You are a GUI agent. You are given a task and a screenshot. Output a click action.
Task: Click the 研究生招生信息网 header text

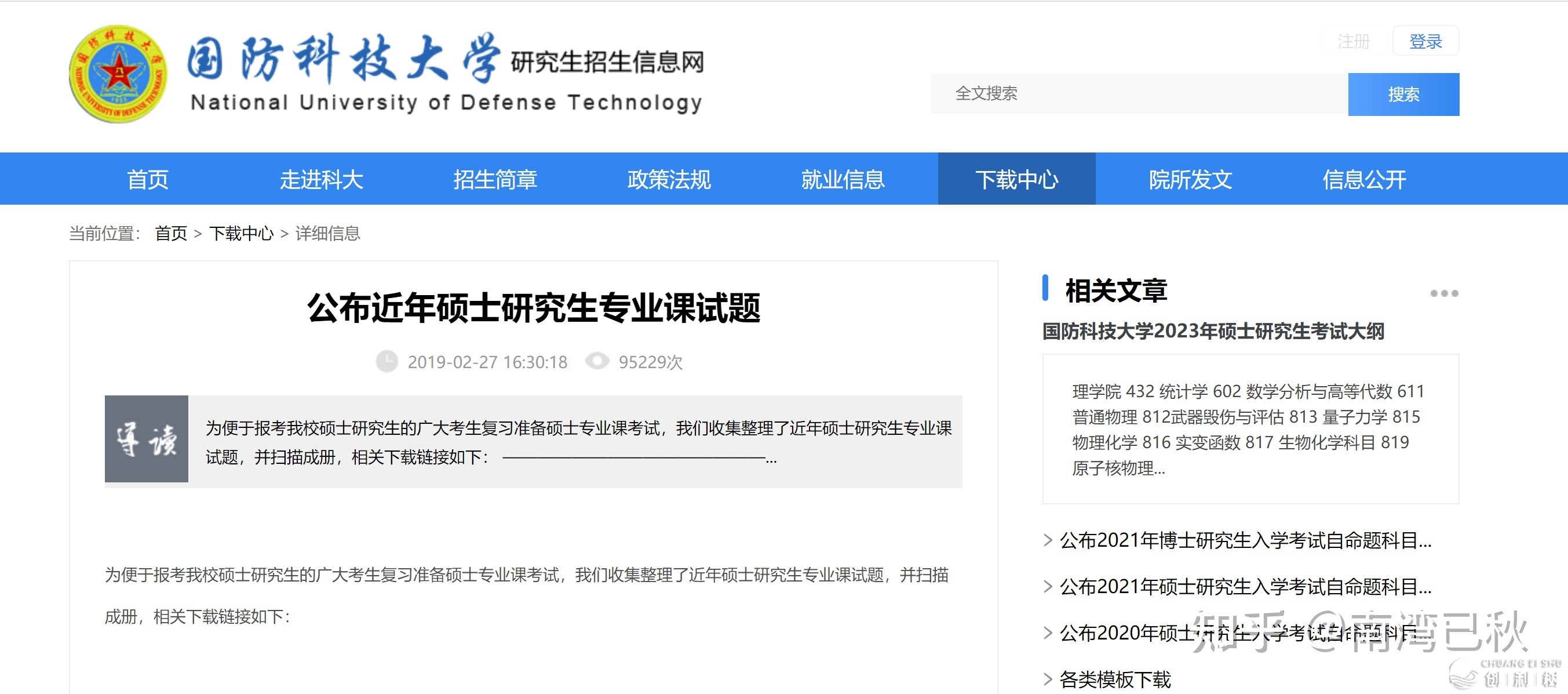click(607, 61)
